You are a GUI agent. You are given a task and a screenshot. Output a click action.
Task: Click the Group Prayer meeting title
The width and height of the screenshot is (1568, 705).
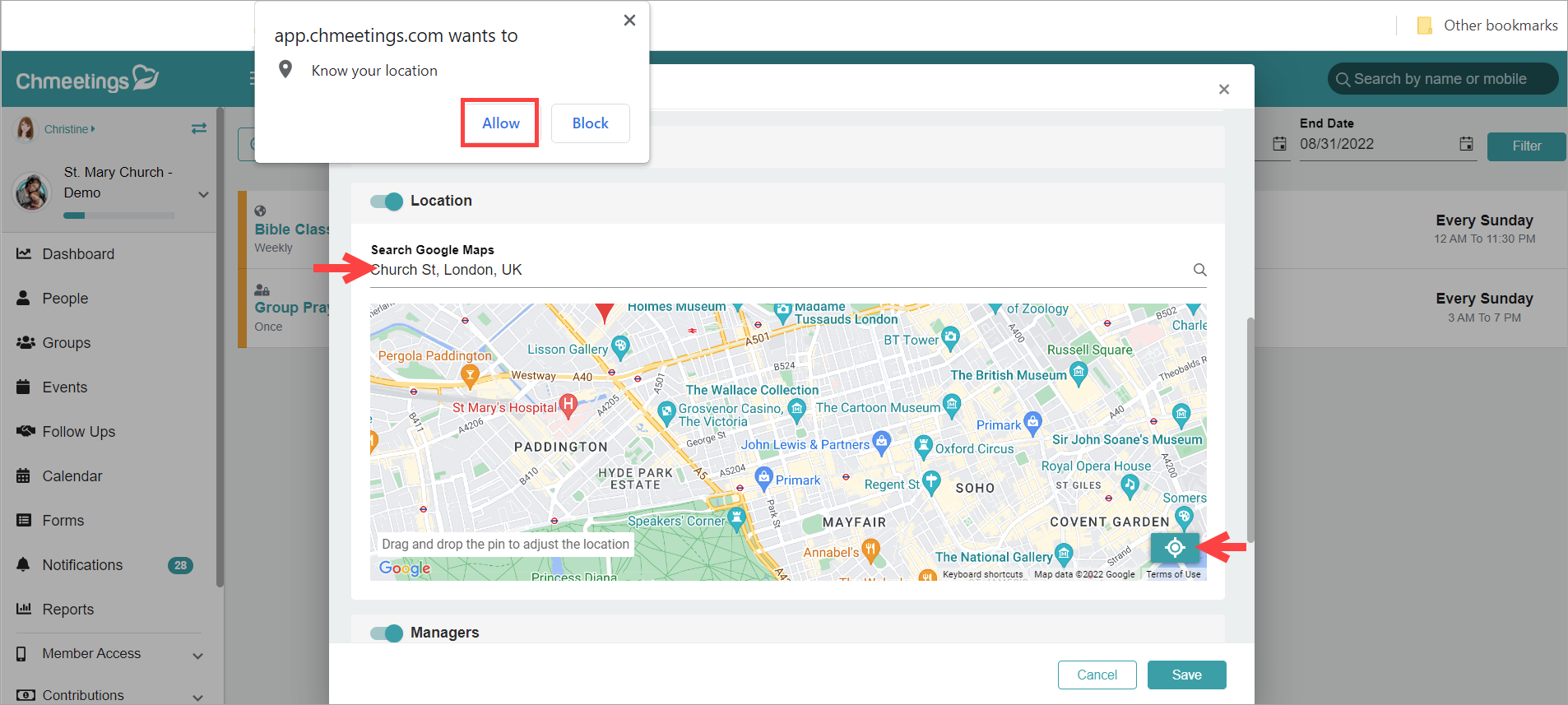click(x=292, y=308)
